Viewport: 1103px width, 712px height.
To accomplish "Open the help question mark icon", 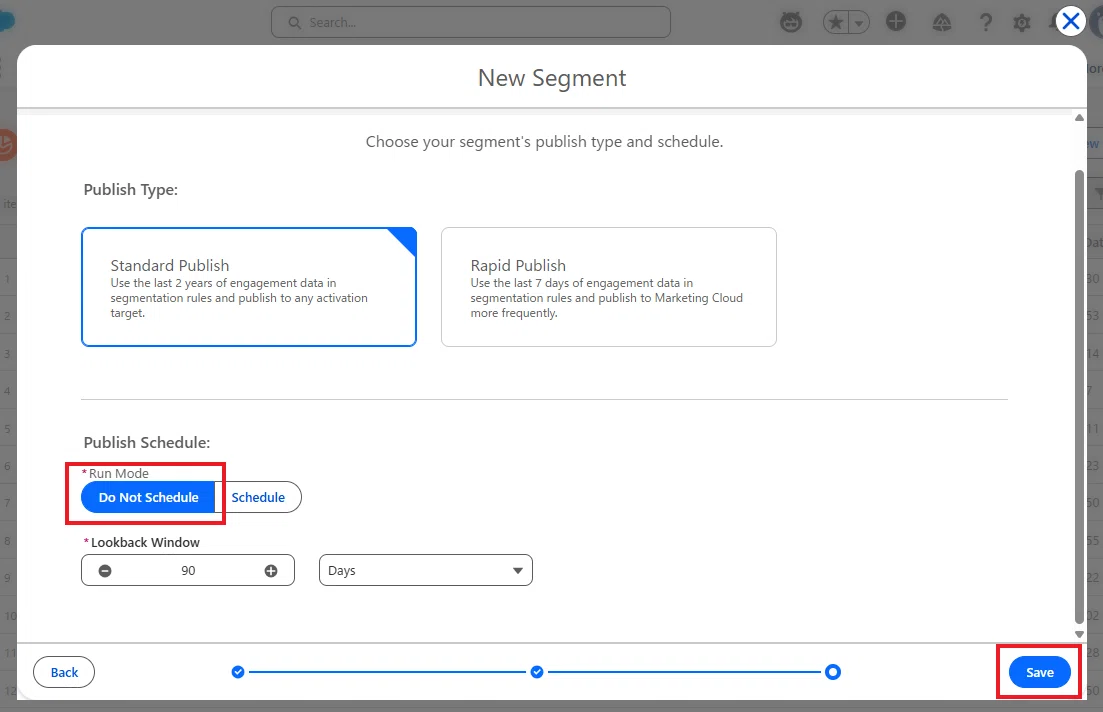I will click(x=986, y=23).
